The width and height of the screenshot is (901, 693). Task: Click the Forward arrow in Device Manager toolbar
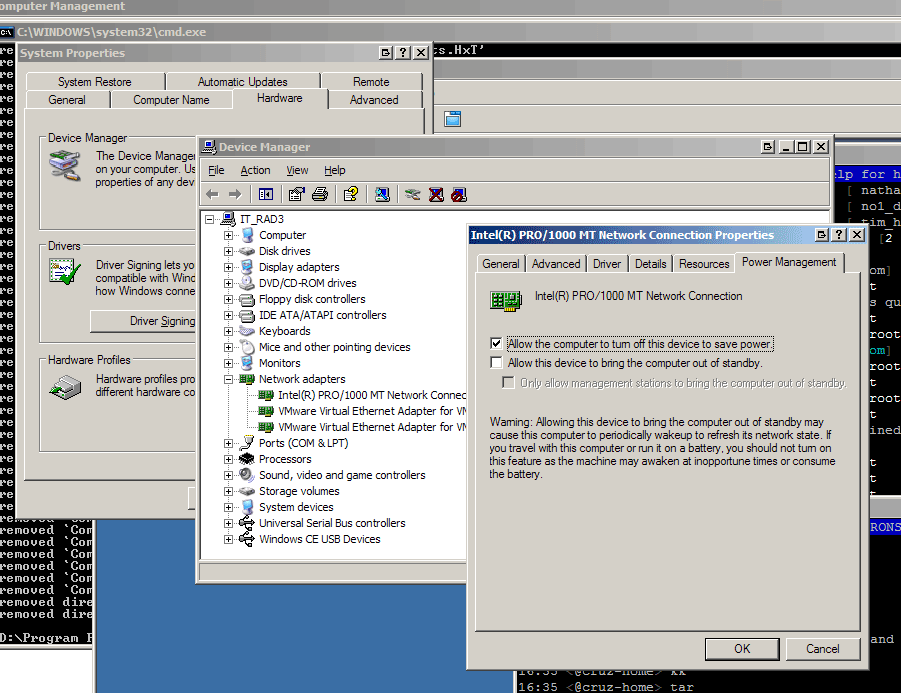click(235, 195)
